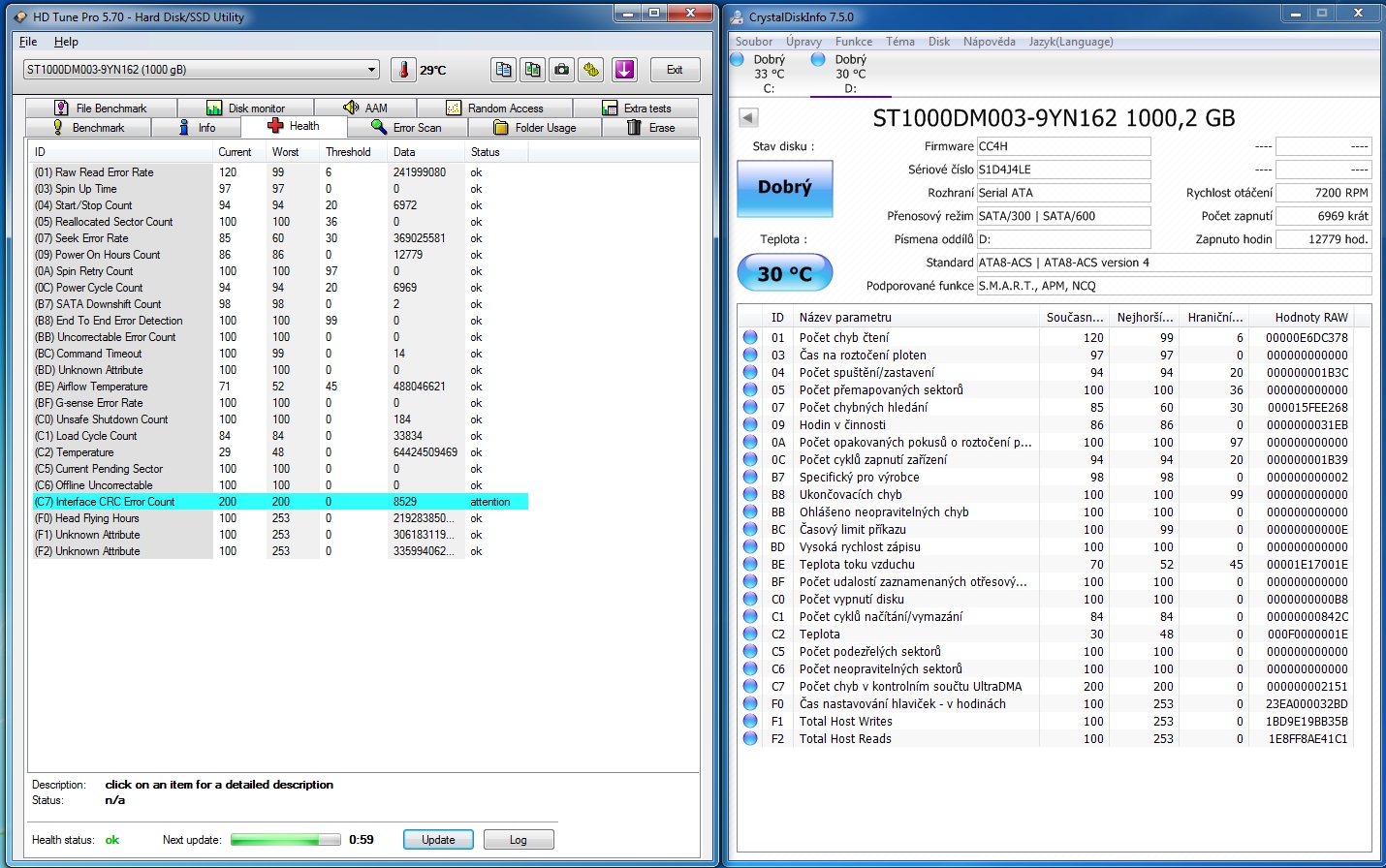
Task: Click the previous disk arrow in CrystalDiskInfo
Action: pos(748,117)
